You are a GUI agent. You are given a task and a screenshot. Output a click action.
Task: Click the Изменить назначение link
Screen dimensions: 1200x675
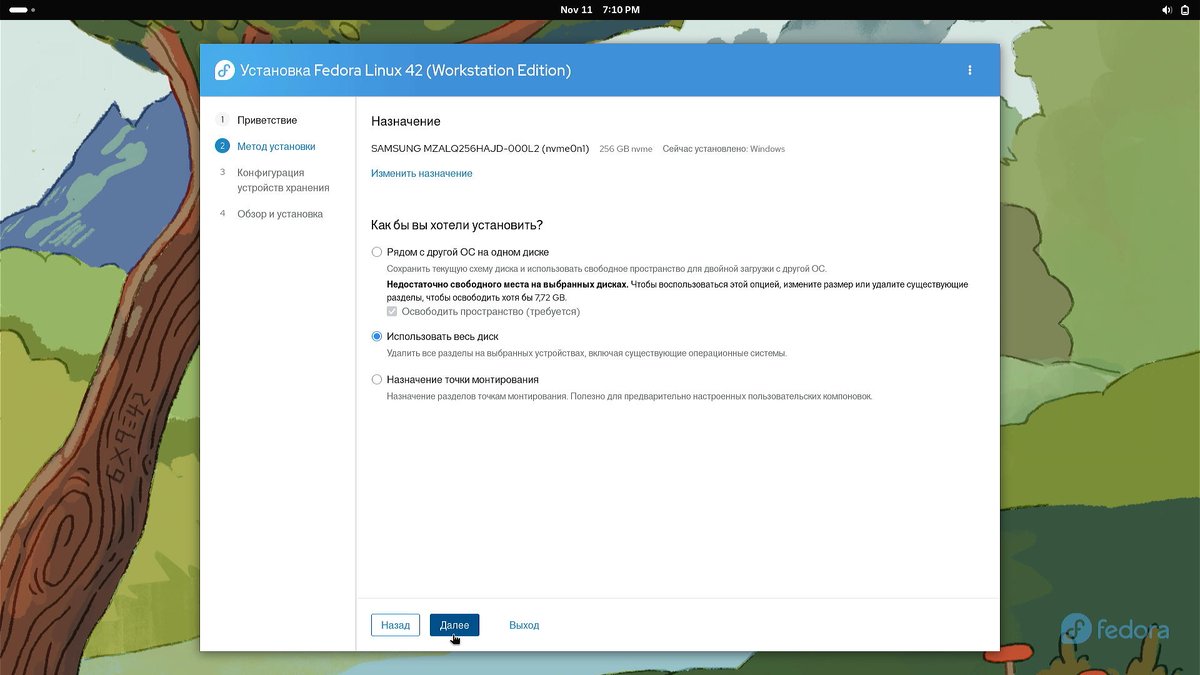pyautogui.click(x=421, y=174)
